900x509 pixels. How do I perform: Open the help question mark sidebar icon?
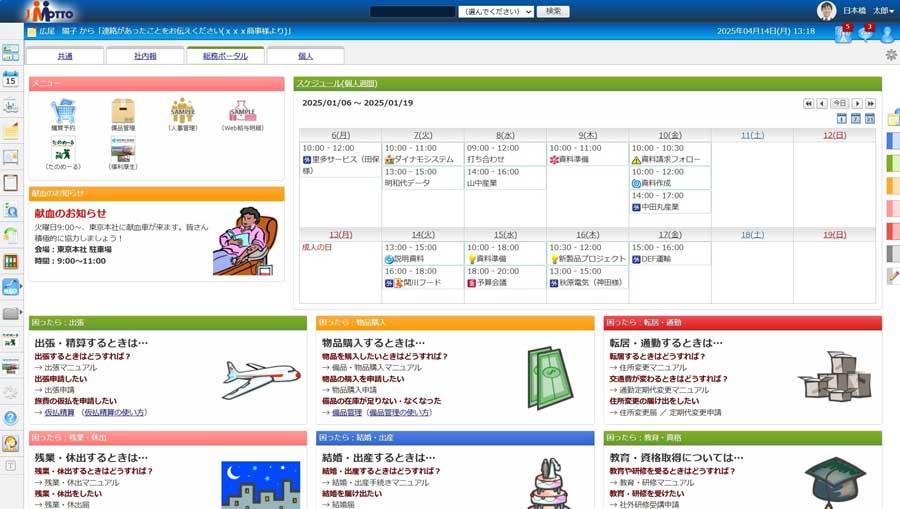pos(11,418)
